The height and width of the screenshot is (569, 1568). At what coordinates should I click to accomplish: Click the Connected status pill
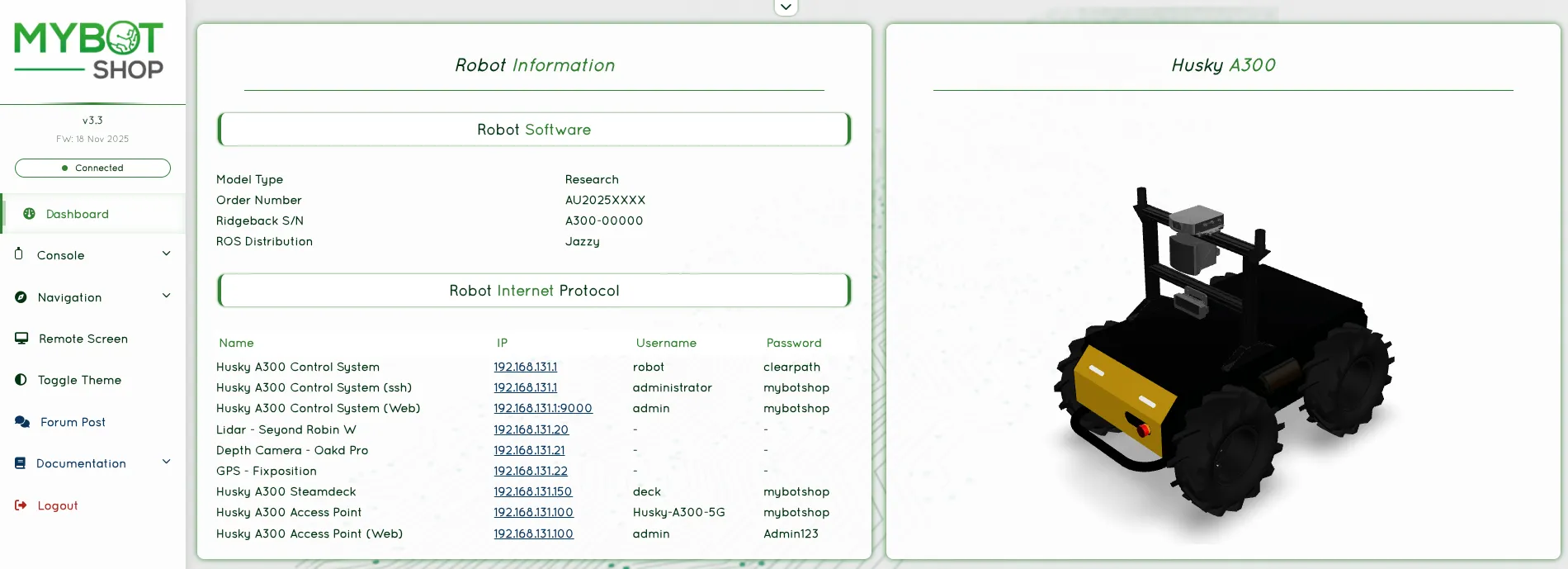(92, 168)
